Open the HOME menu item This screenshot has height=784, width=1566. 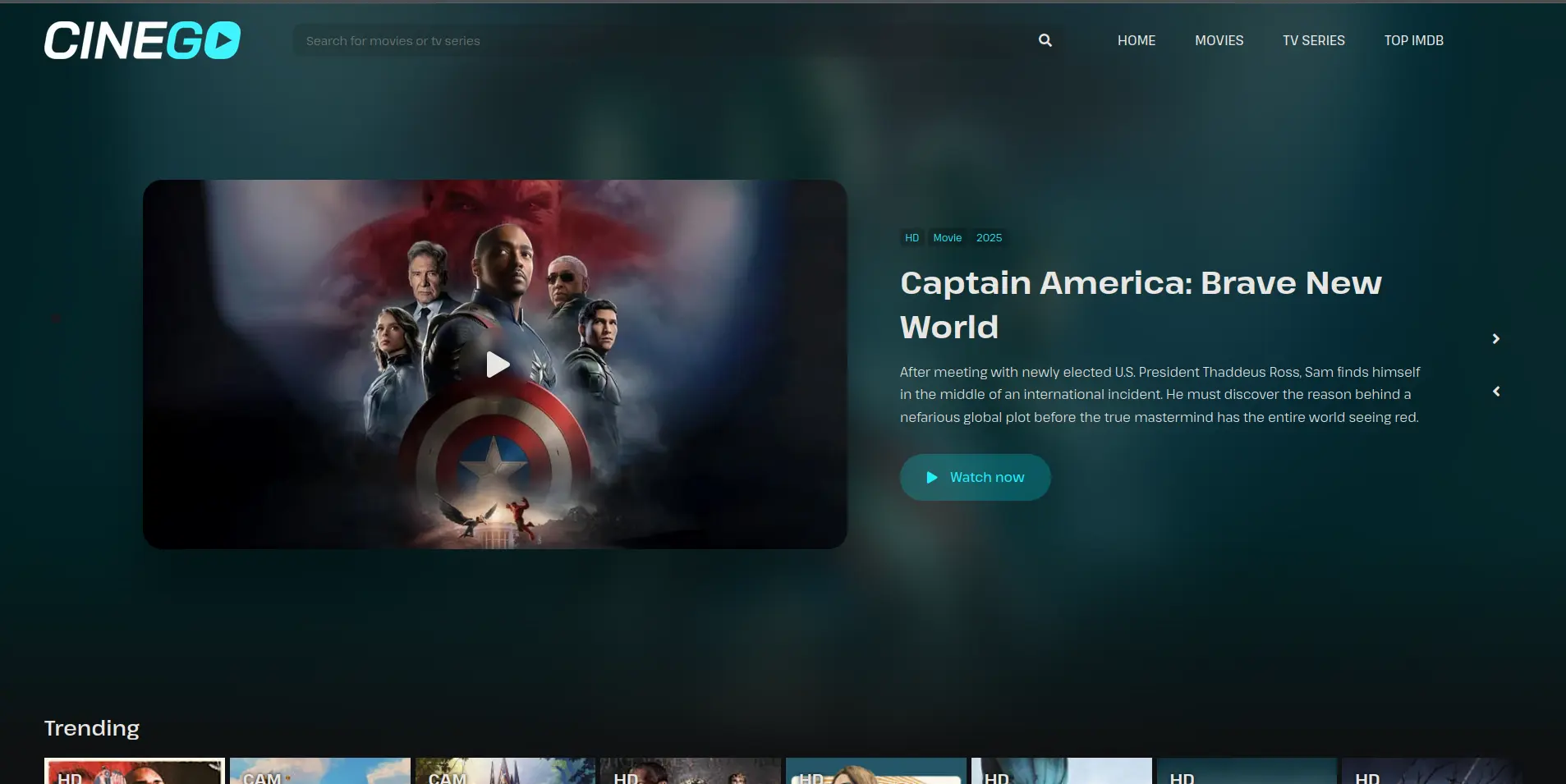(1137, 40)
